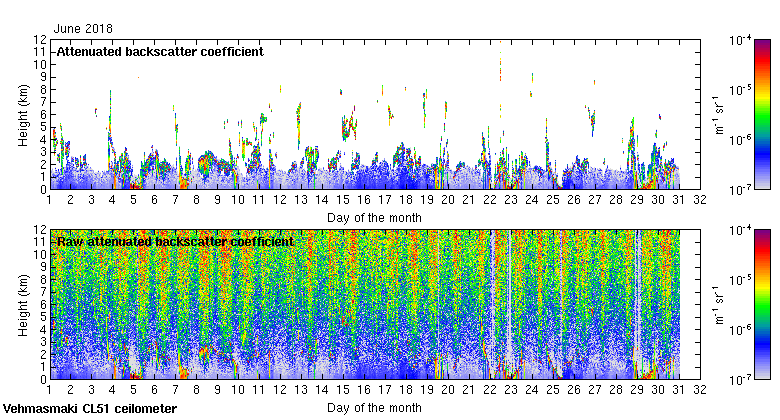Click the bottom colorbar gradient scale
The width and height of the screenshot is (780, 420).
point(762,305)
